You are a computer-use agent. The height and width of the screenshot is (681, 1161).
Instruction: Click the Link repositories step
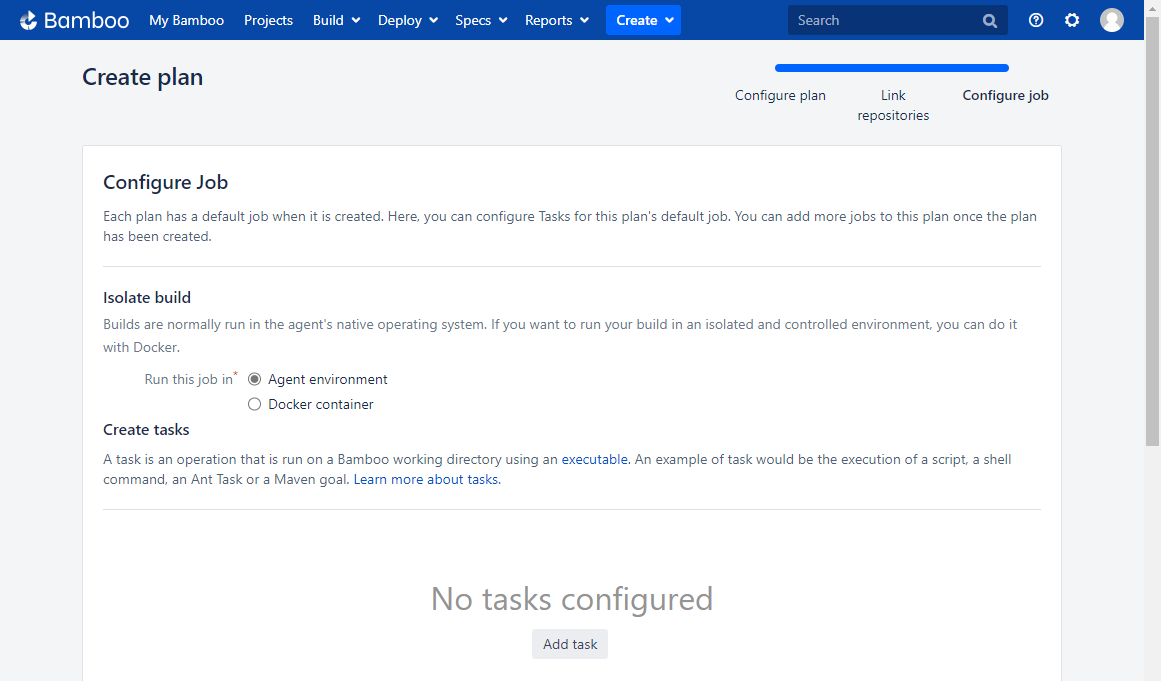(x=893, y=105)
